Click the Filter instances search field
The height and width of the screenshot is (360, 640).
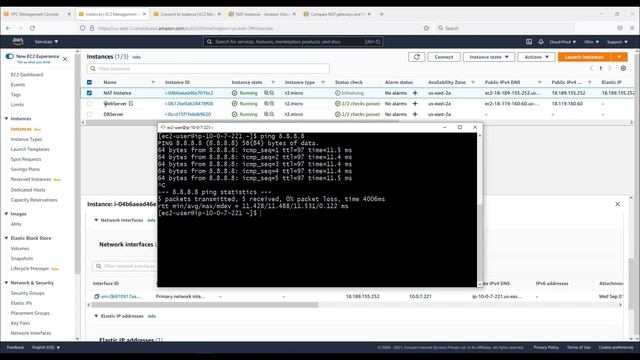(208, 69)
